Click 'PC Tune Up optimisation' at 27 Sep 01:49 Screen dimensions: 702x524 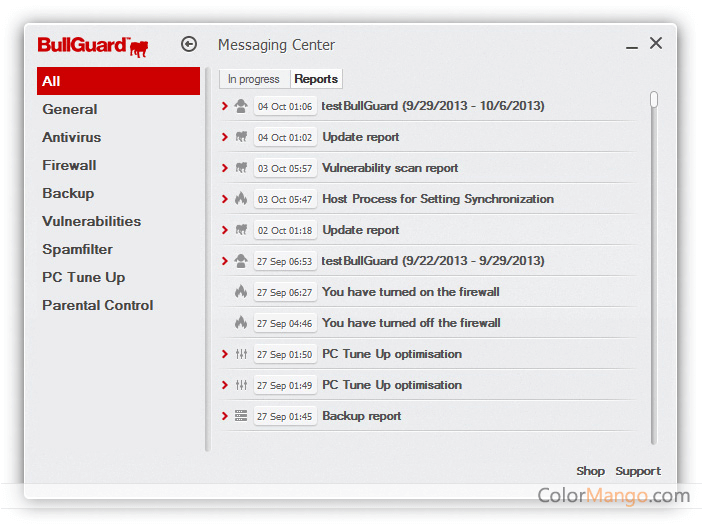pyautogui.click(x=392, y=385)
